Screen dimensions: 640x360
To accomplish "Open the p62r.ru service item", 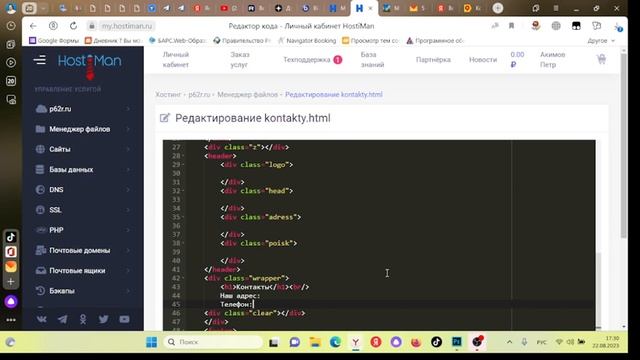I will (60, 109).
